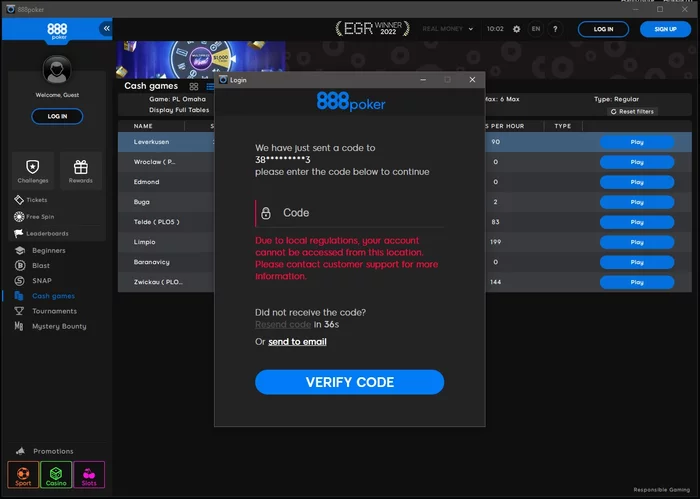Click the EGR Winner 2022 badge
The width and height of the screenshot is (700, 499).
(x=372, y=29)
